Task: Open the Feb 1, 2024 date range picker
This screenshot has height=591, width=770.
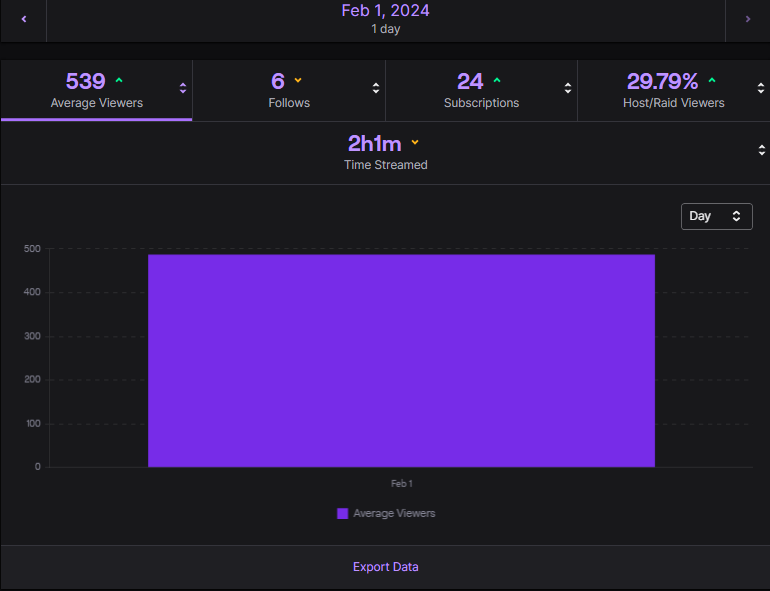Action: pos(385,19)
